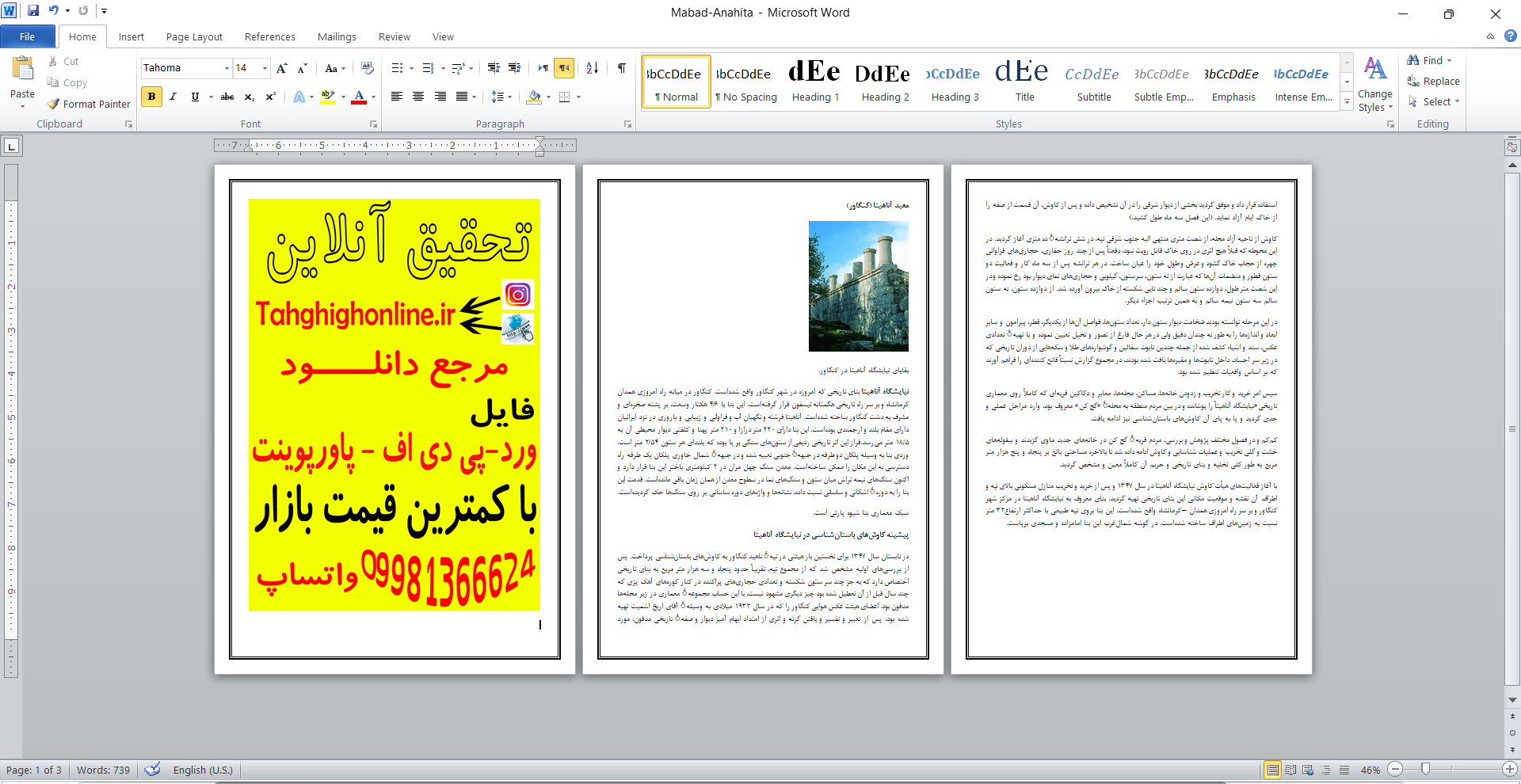Toggle Underline formatting
This screenshot has width=1521, height=784.
pyautogui.click(x=195, y=97)
